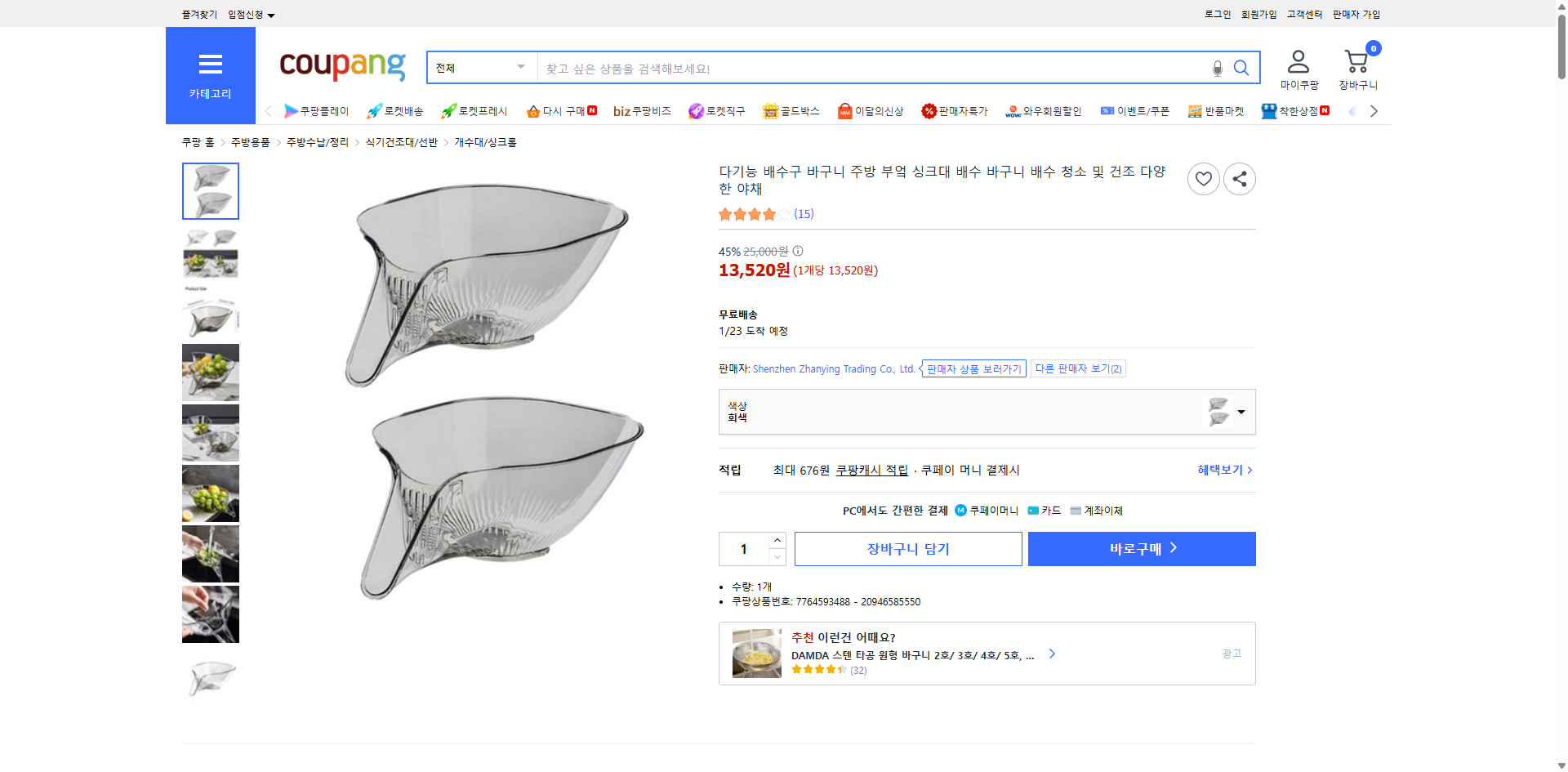Open the 고객센터 menu link
1568x772 pixels.
1303,14
